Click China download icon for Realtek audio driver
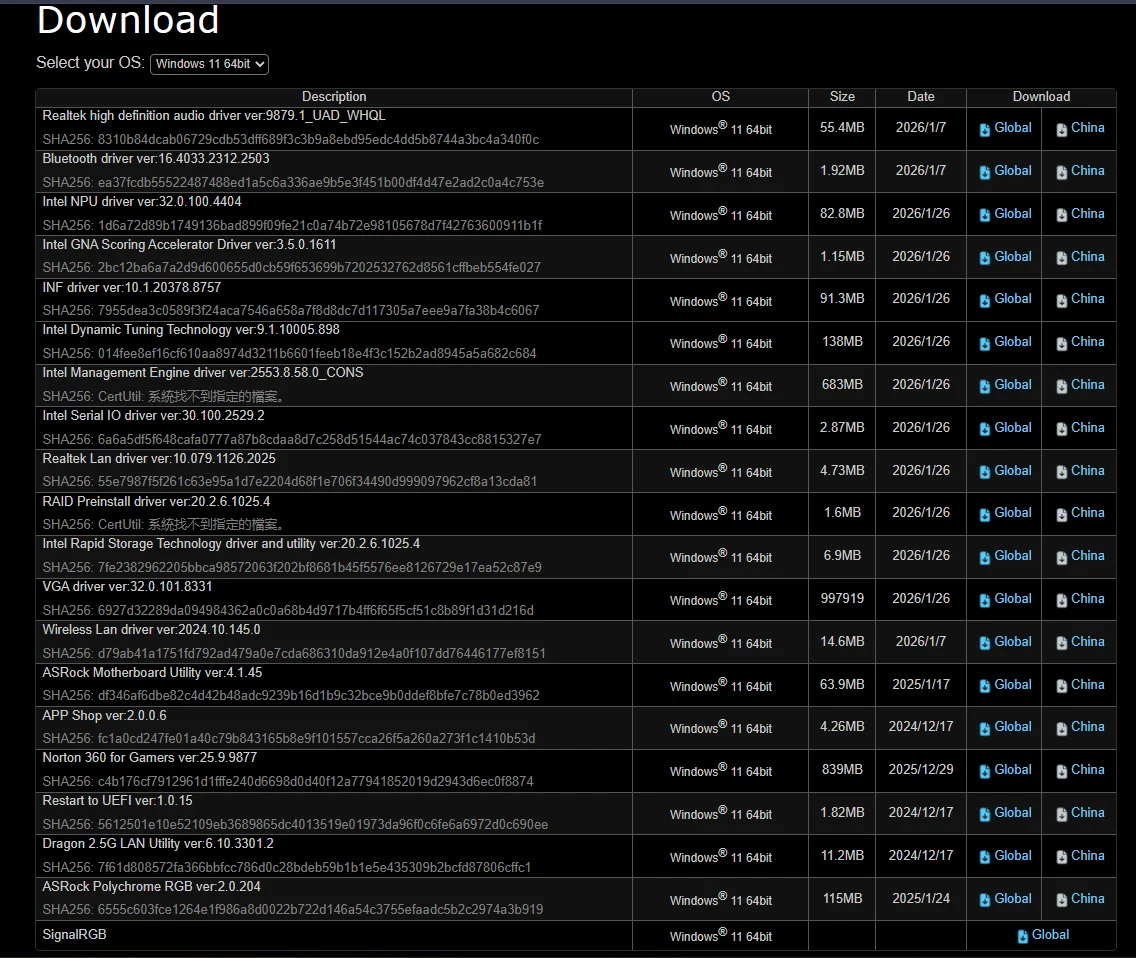Viewport: 1136px width, 958px height. [x=1061, y=130]
